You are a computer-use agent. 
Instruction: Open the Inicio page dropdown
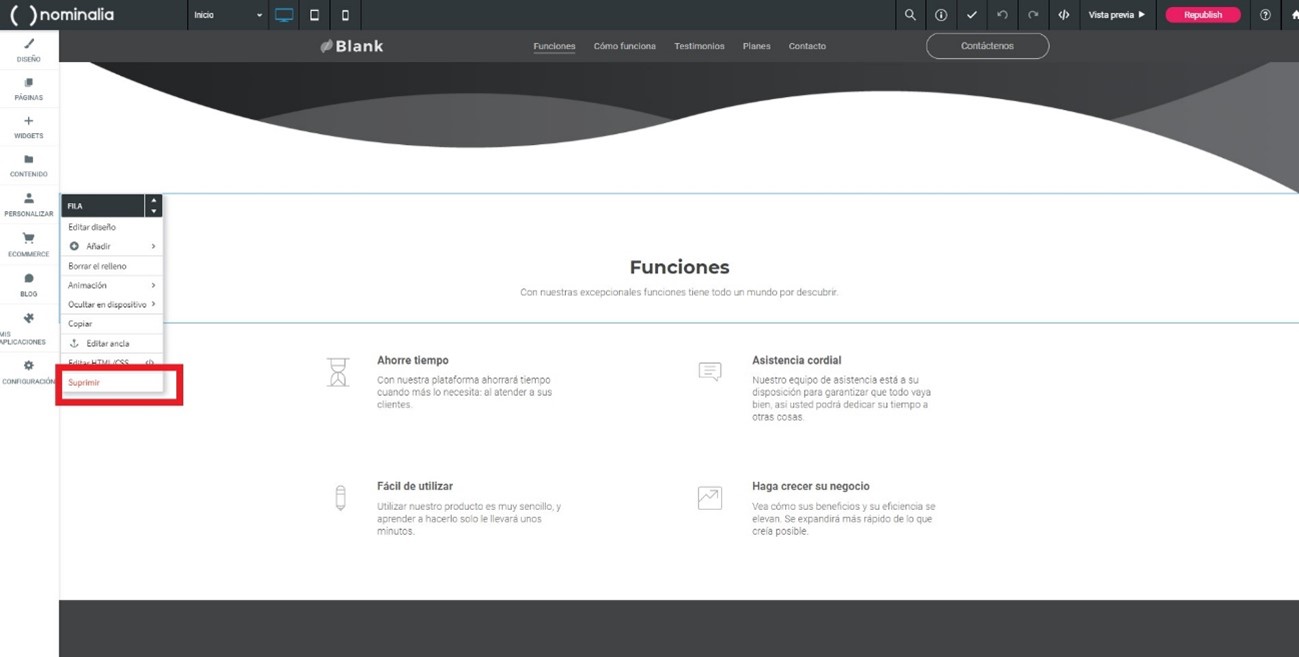228,15
